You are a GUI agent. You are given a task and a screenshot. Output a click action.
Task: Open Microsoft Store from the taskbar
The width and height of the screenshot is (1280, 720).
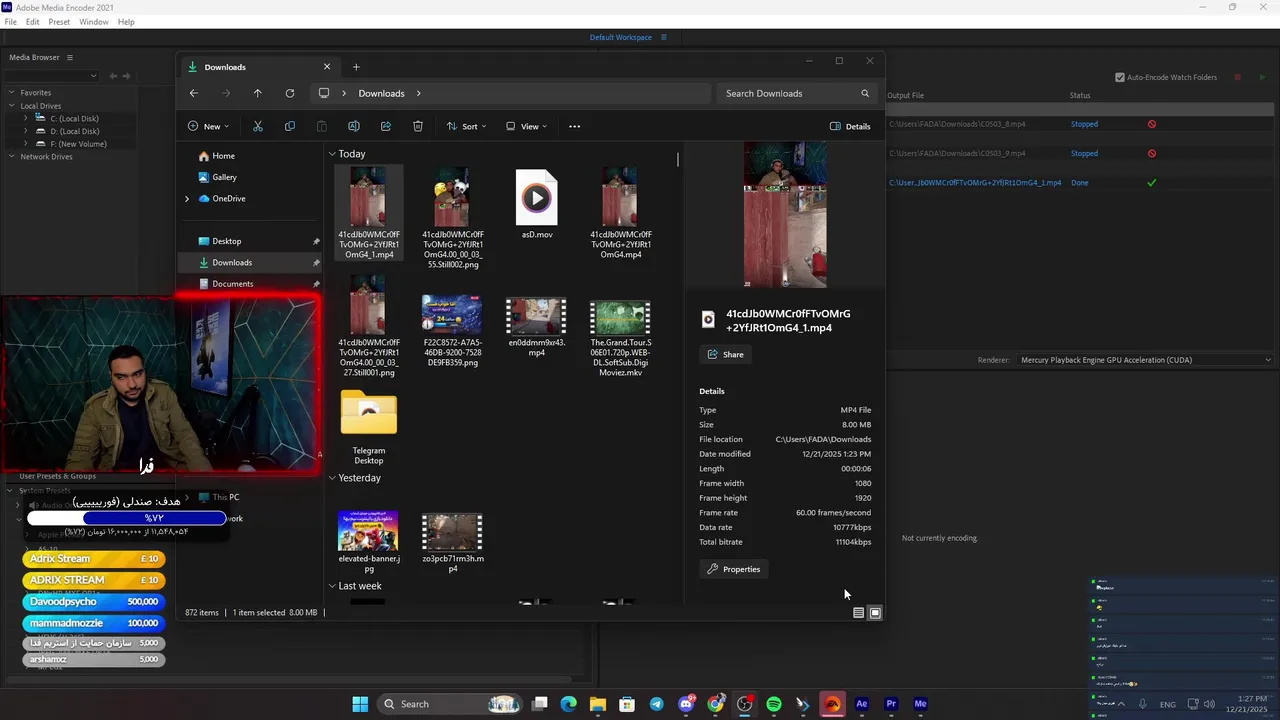[x=627, y=704]
